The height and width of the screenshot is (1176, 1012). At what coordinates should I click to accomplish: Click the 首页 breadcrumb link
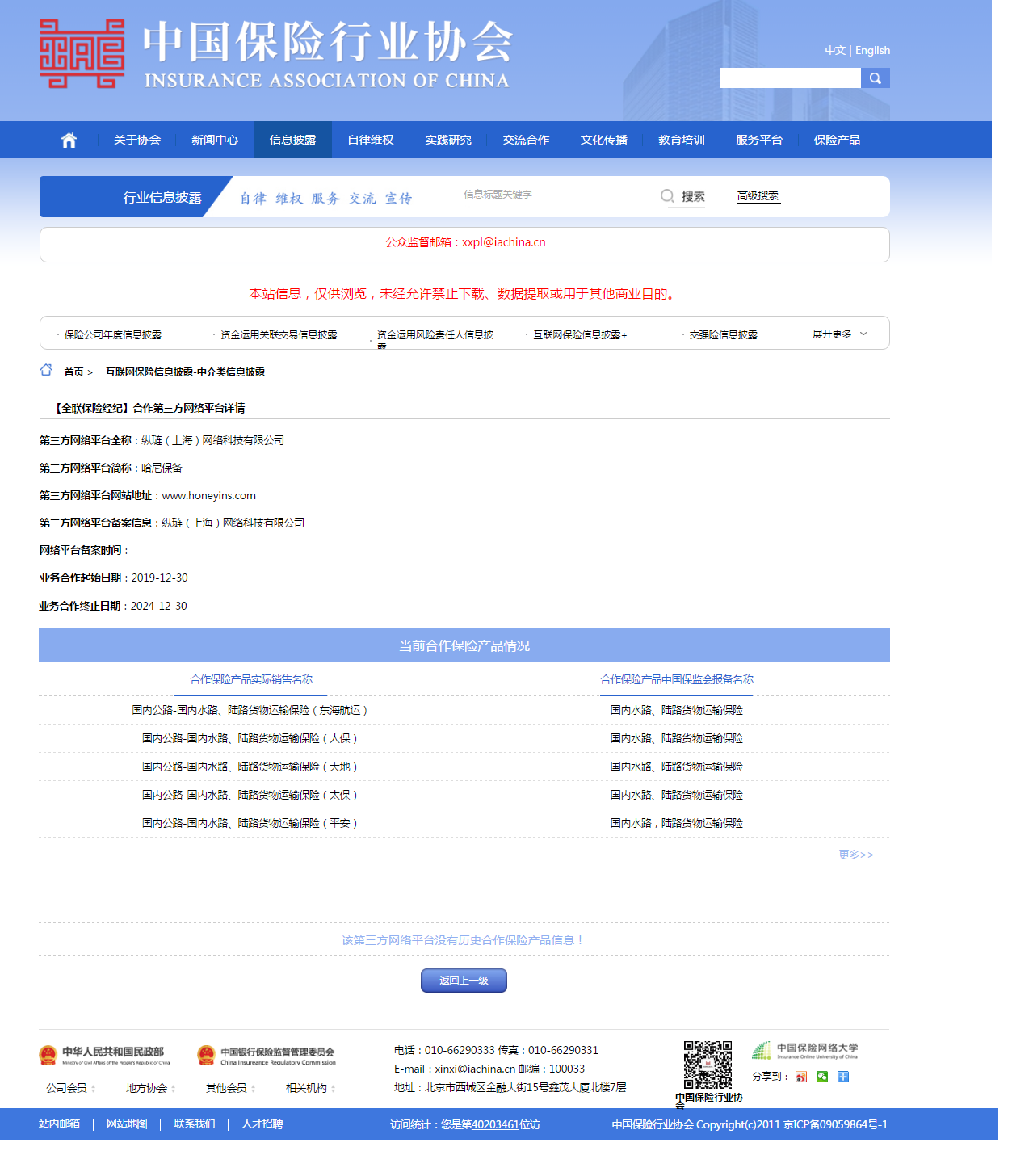coord(73,372)
